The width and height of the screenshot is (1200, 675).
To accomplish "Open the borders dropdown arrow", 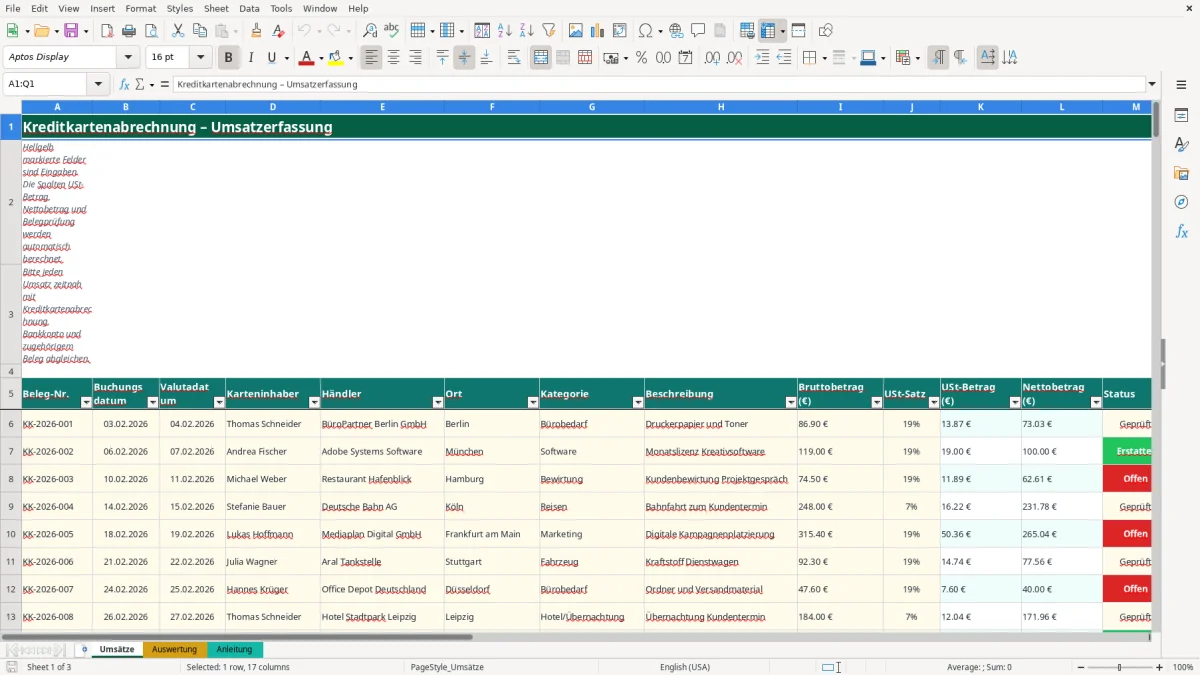I will click(x=823, y=58).
